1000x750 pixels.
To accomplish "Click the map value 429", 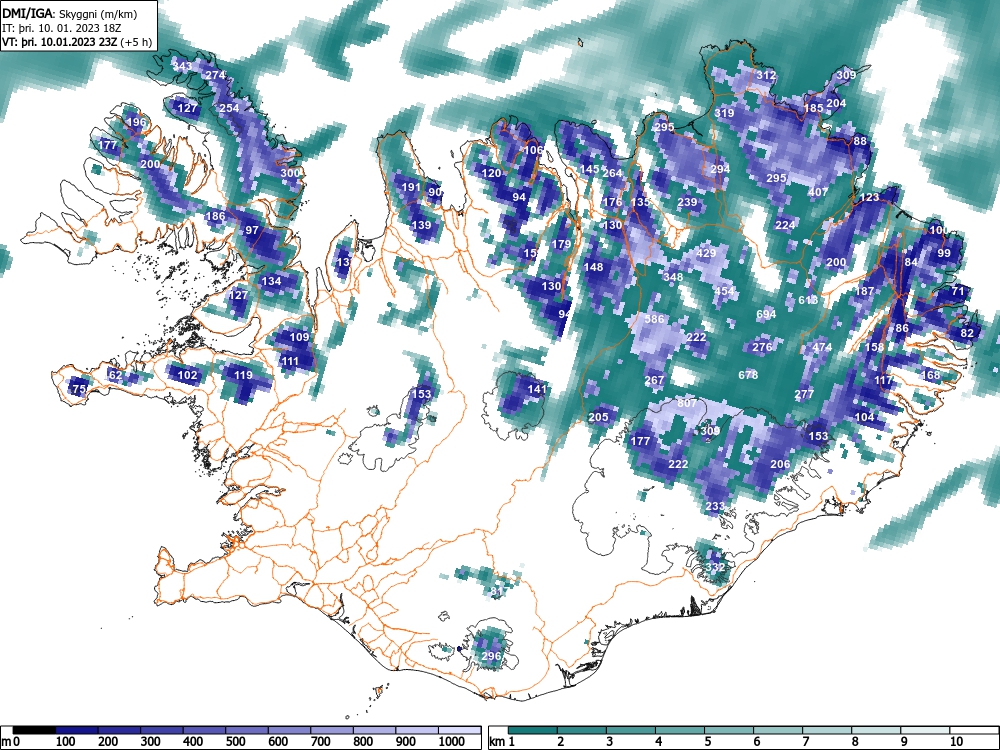I will [x=706, y=253].
